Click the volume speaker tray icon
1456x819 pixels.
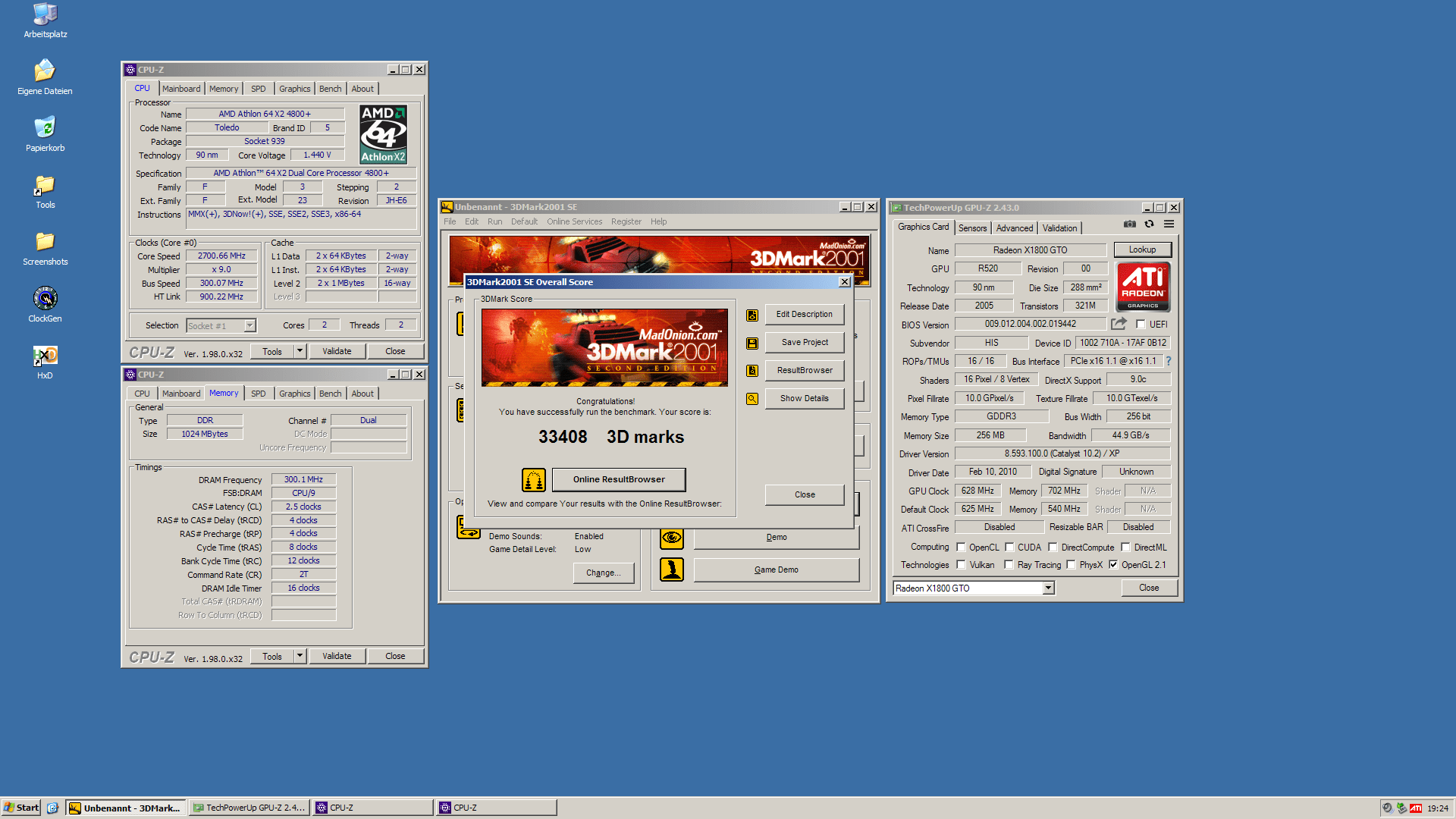pos(1387,808)
